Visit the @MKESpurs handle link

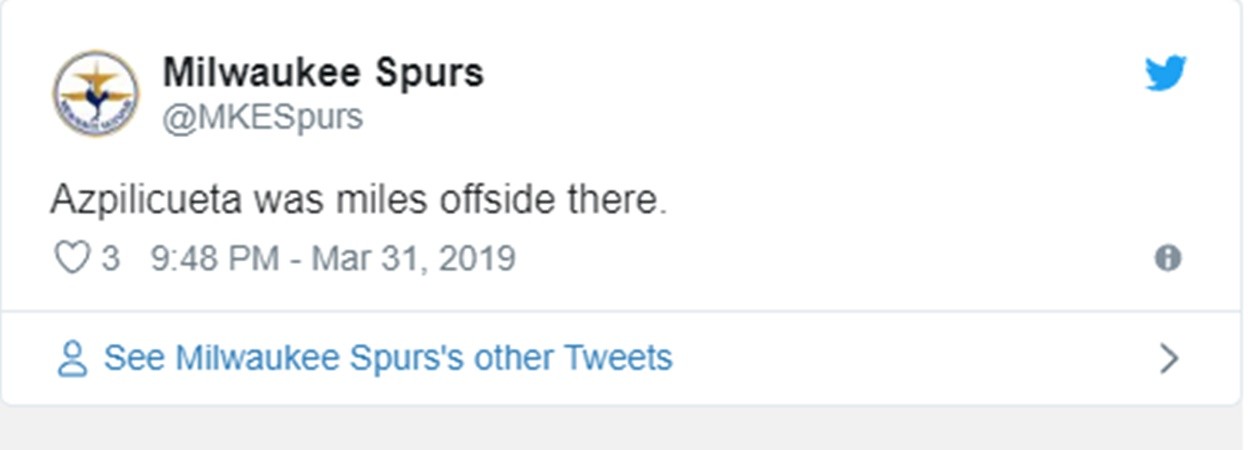pos(262,117)
